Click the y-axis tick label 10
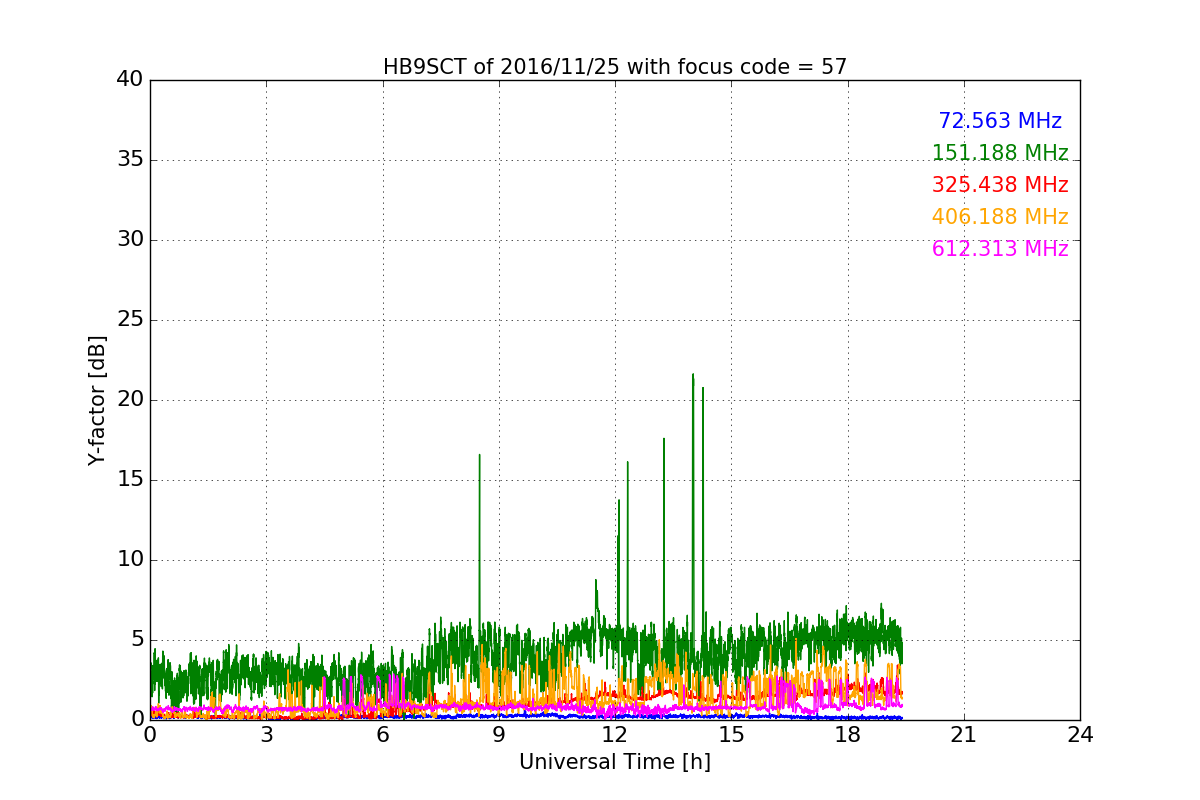The height and width of the screenshot is (800, 1200). pos(130,560)
